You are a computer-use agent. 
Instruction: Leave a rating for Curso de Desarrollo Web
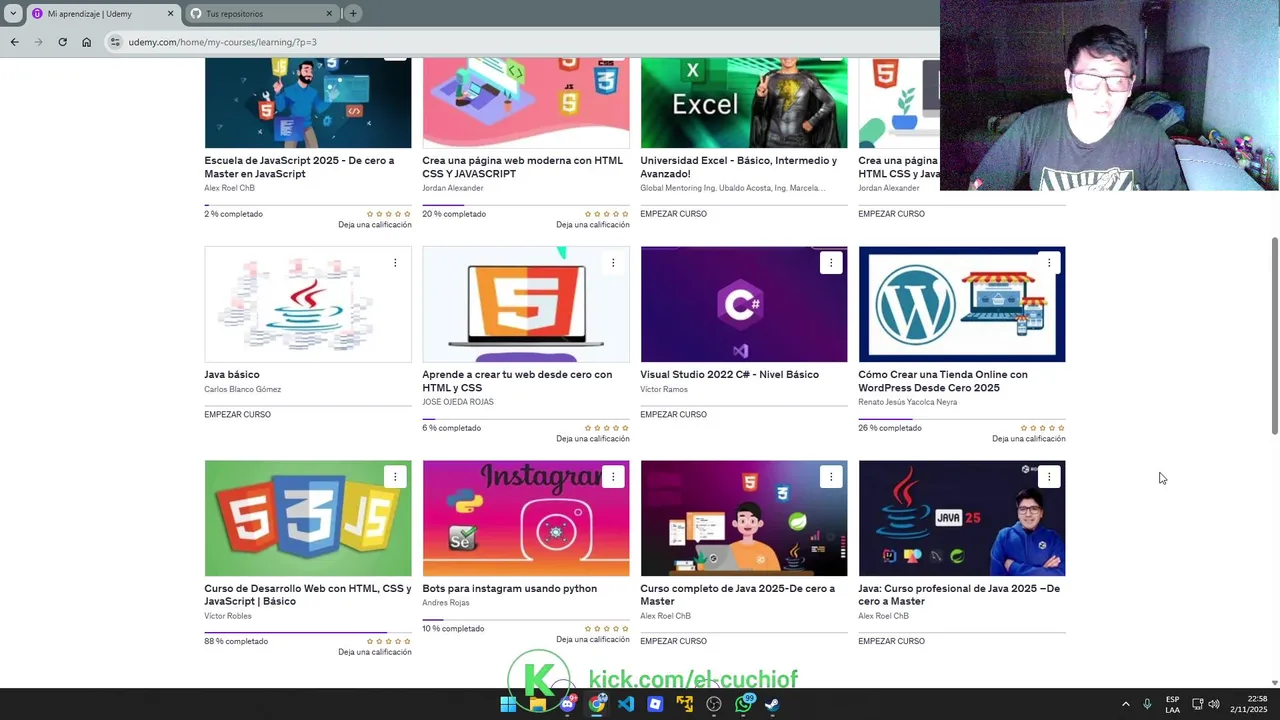[x=375, y=652]
